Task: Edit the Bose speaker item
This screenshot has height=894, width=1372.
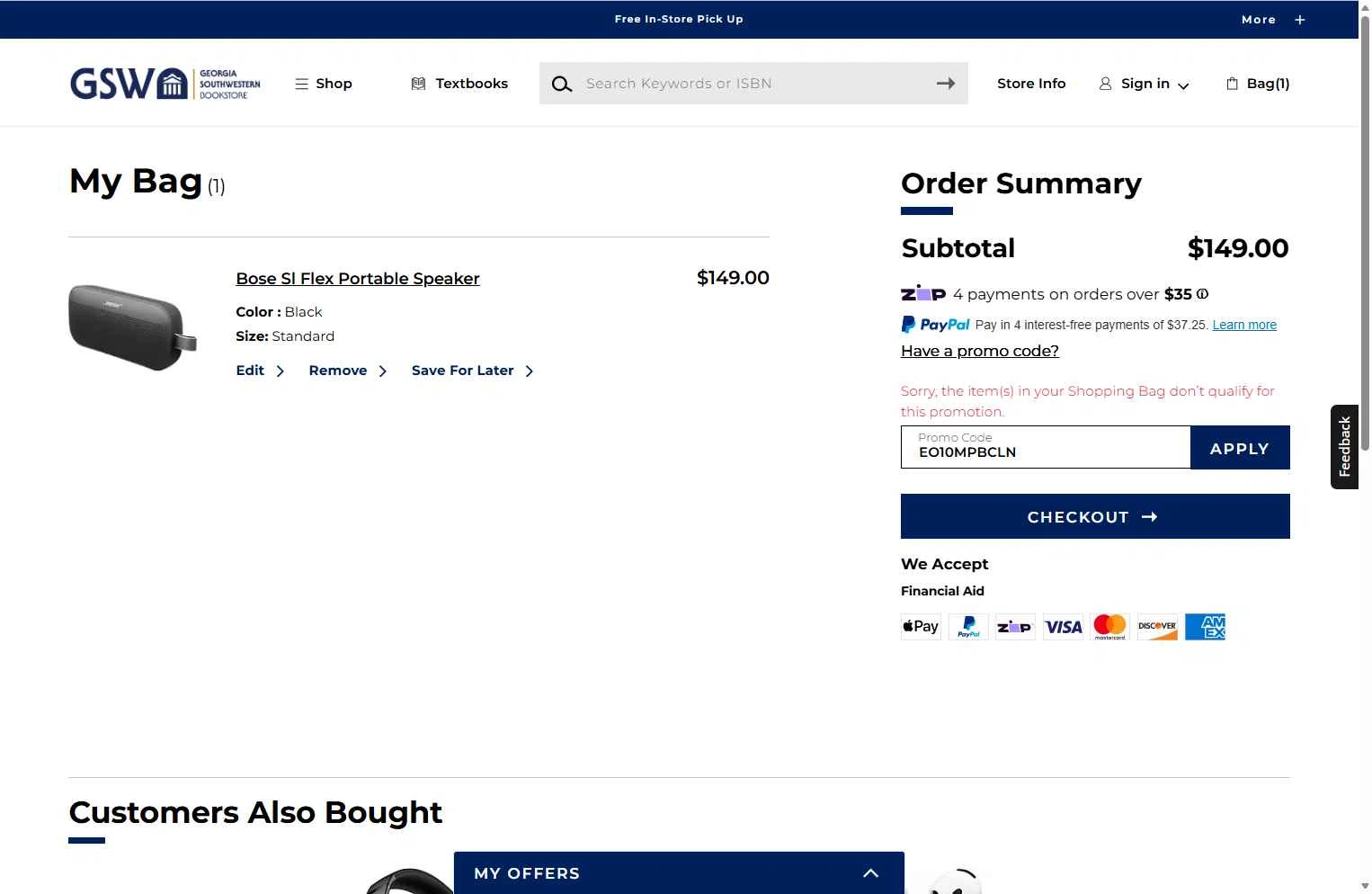Action: point(260,371)
